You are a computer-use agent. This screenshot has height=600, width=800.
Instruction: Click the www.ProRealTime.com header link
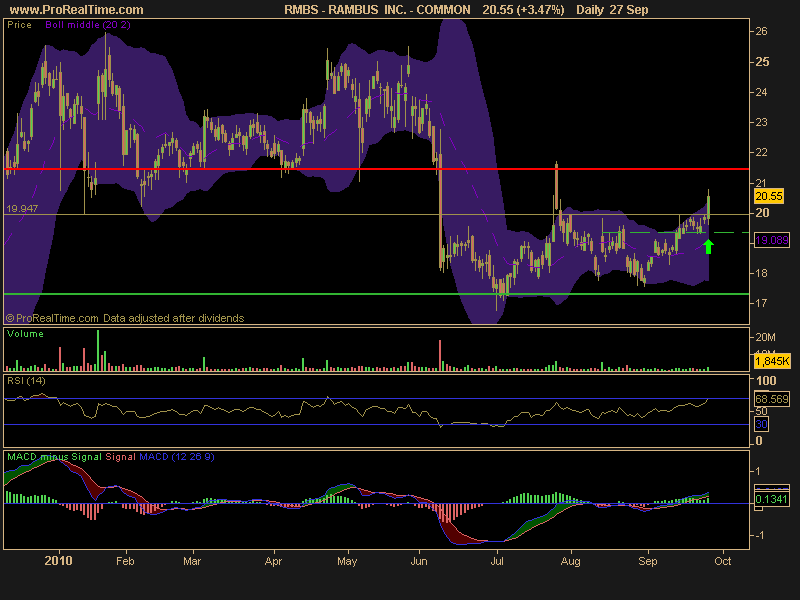click(x=77, y=10)
